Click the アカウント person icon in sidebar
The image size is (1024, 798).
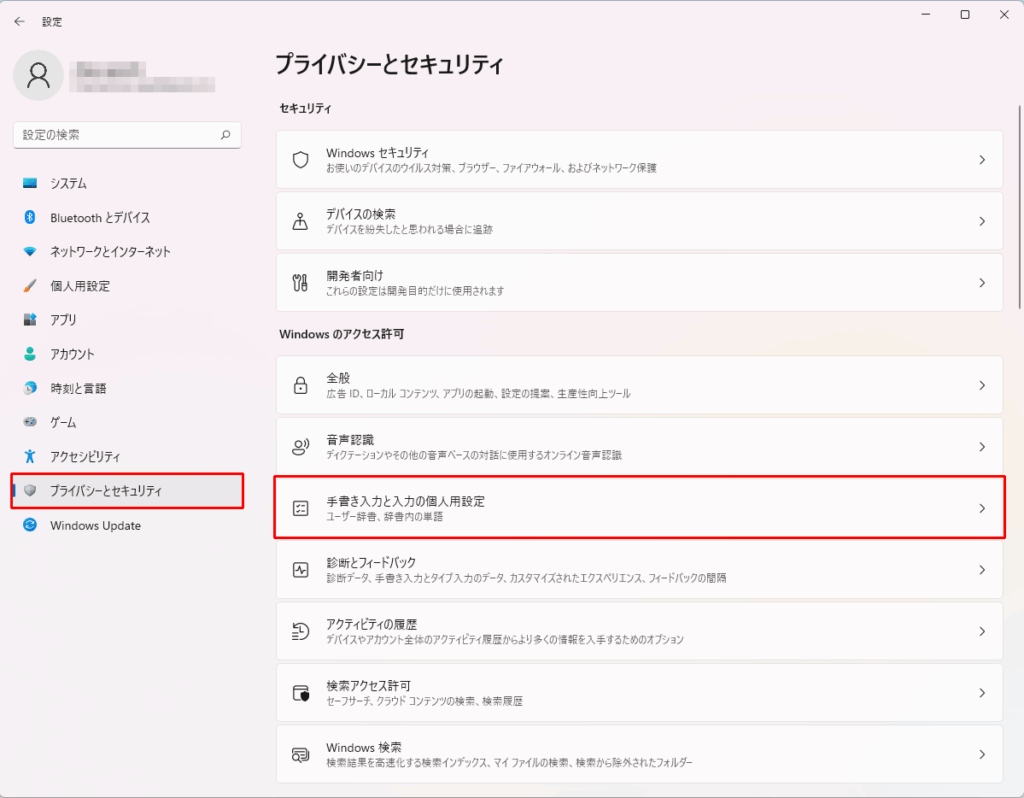click(30, 354)
